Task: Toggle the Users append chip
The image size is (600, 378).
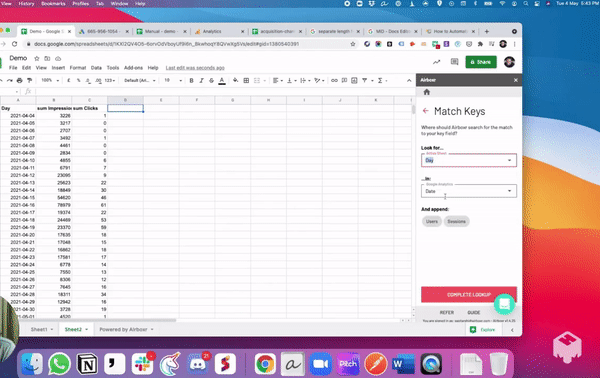Action: (432, 222)
